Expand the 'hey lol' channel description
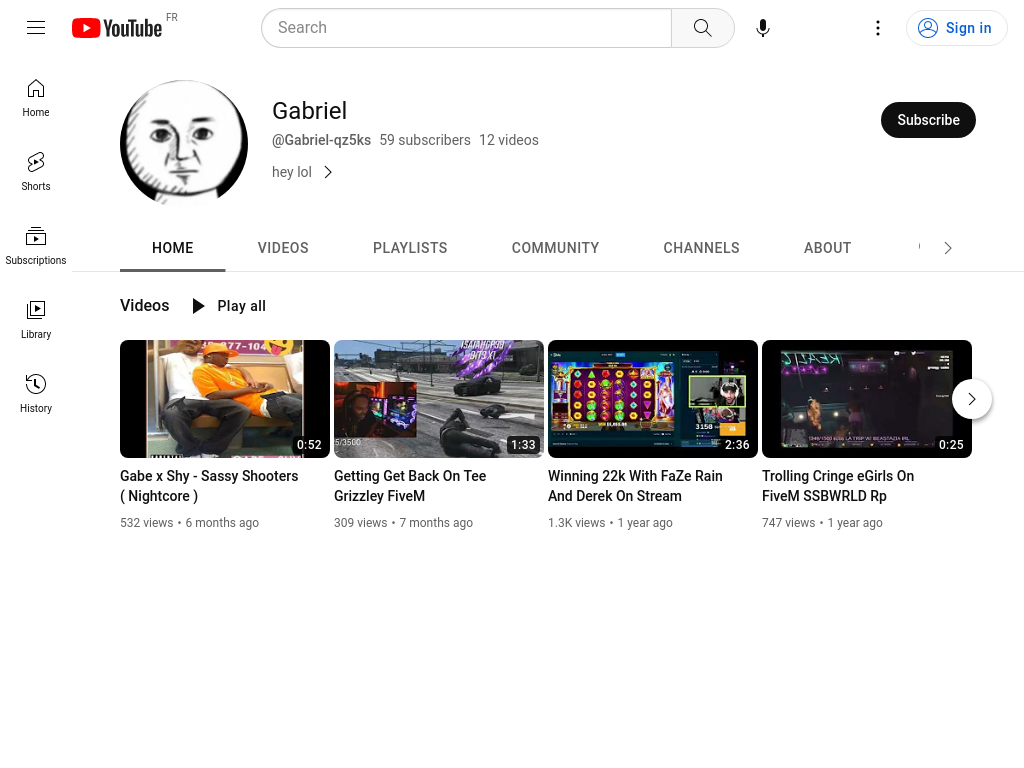This screenshot has width=1024, height=768. (302, 172)
